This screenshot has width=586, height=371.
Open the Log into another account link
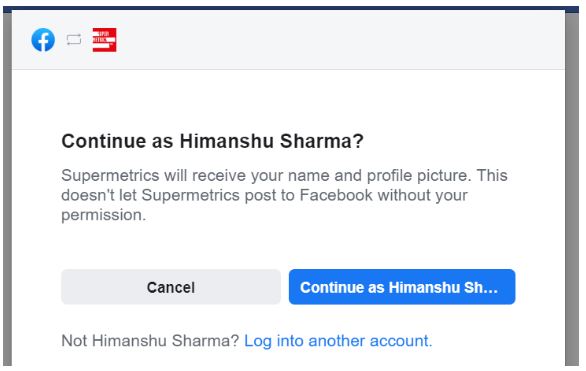point(338,341)
